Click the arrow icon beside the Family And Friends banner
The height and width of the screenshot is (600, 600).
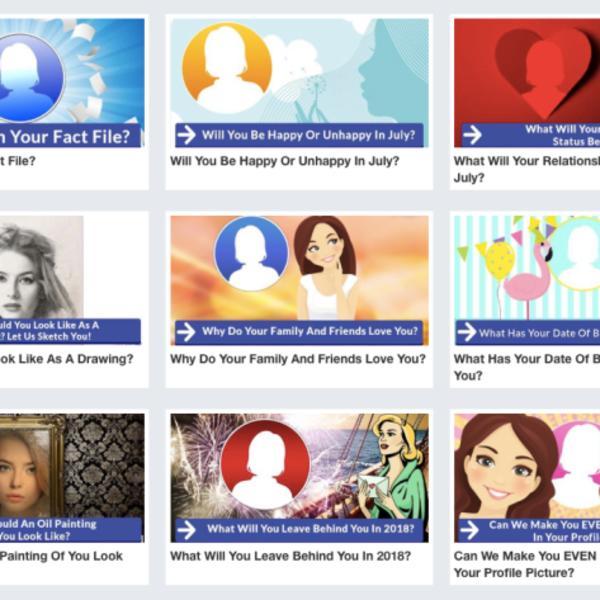pos(186,331)
